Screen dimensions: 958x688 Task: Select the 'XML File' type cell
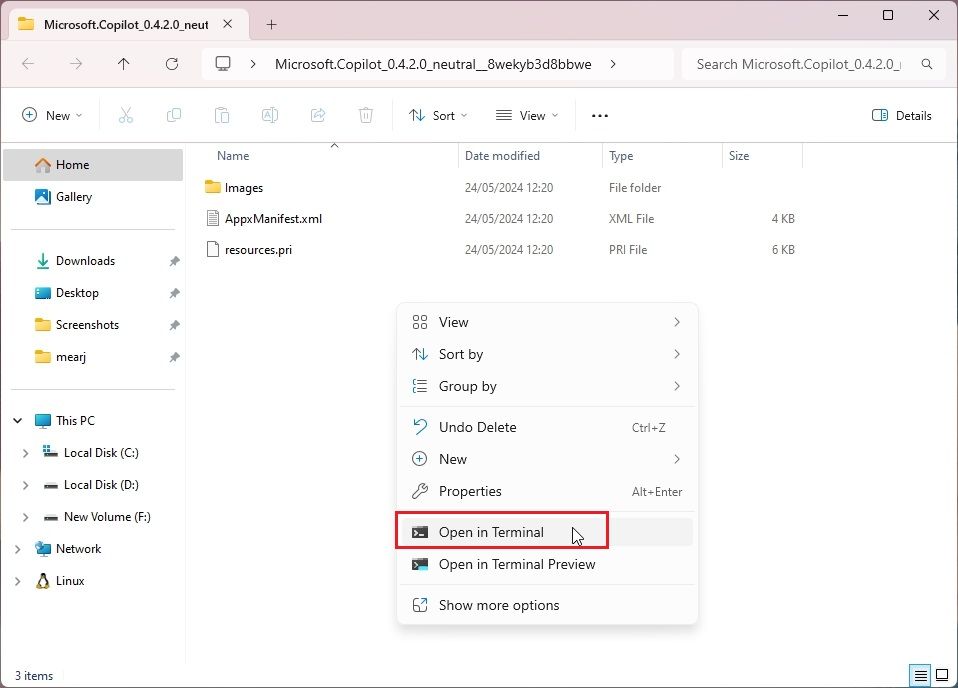tap(631, 219)
